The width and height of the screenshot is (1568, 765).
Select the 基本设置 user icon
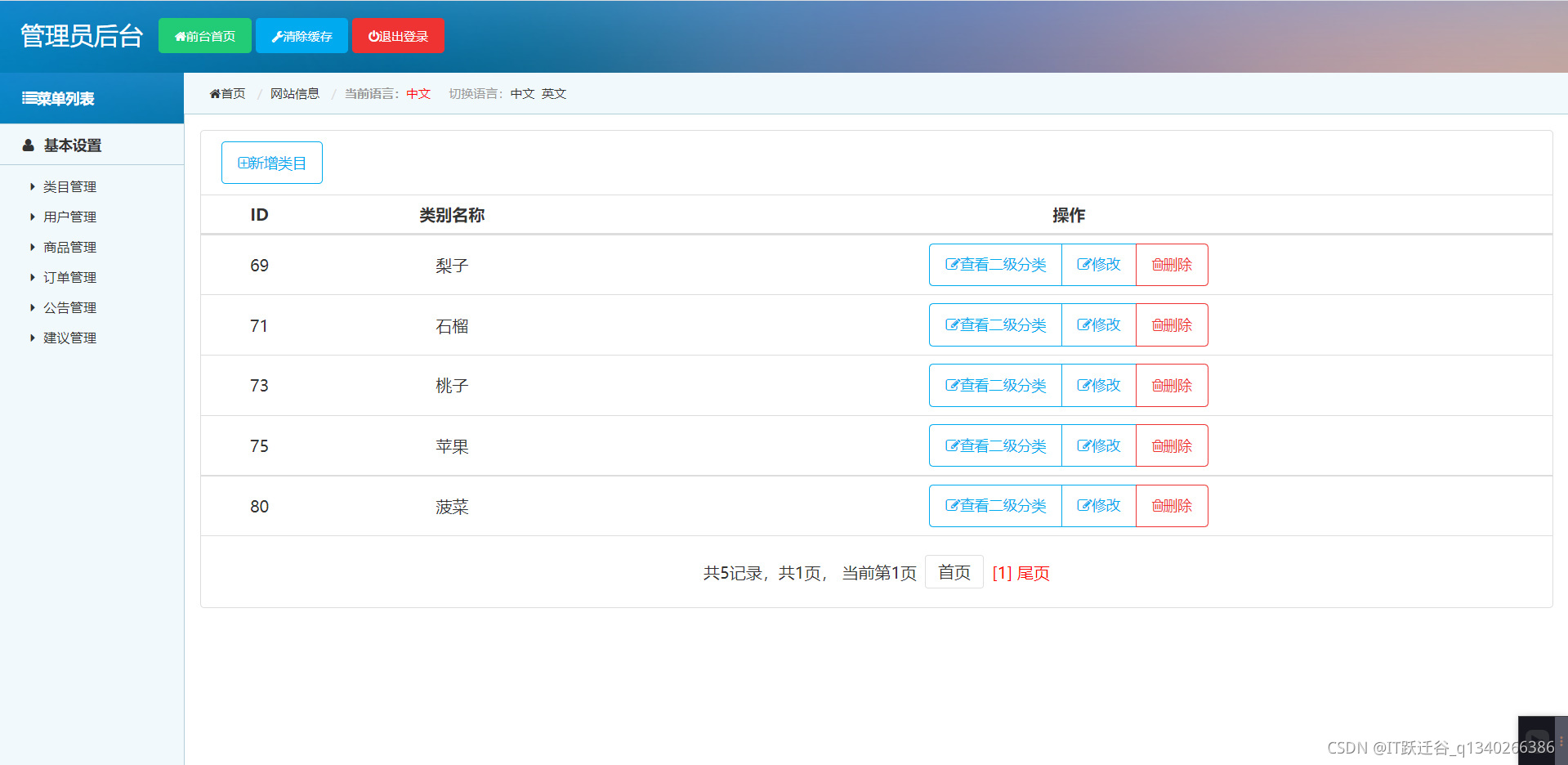coord(29,145)
